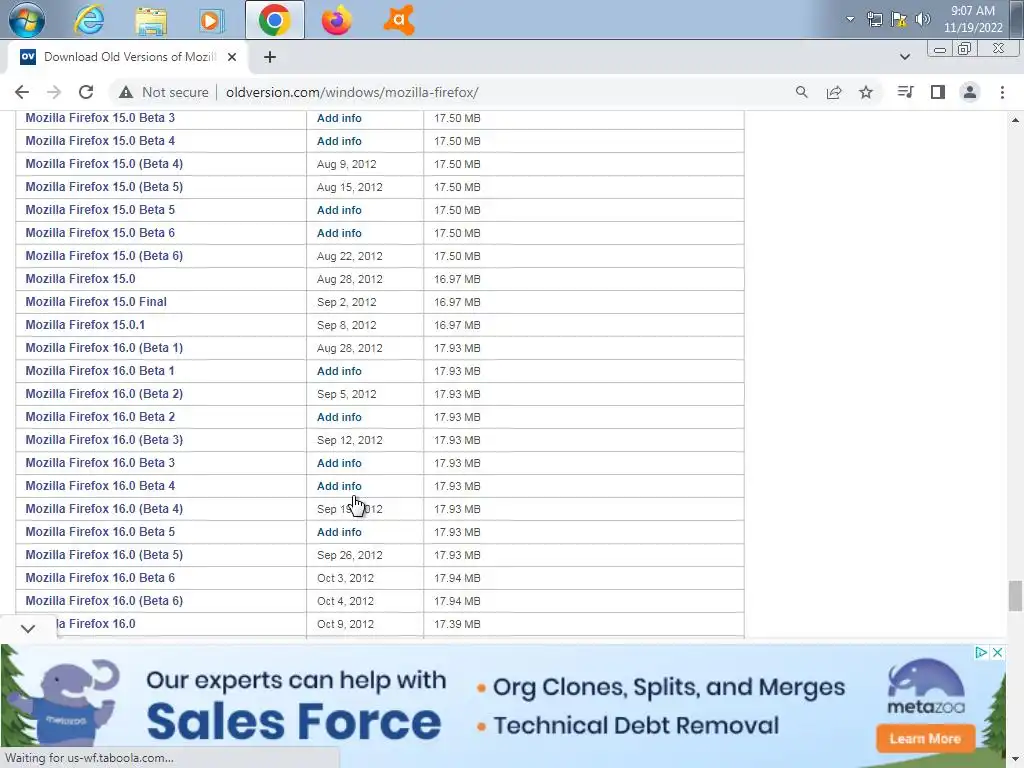Click Add info for Firefox 16.0 Beta 2
The image size is (1024, 768).
(x=339, y=417)
